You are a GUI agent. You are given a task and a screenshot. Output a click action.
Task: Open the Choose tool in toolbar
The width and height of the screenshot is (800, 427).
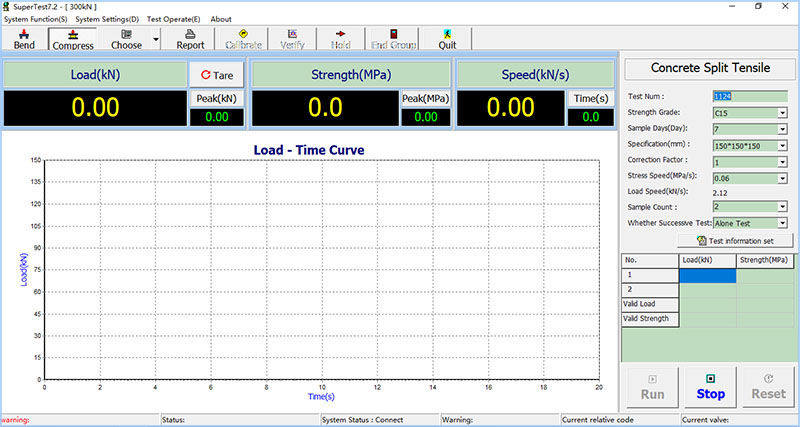pos(126,39)
